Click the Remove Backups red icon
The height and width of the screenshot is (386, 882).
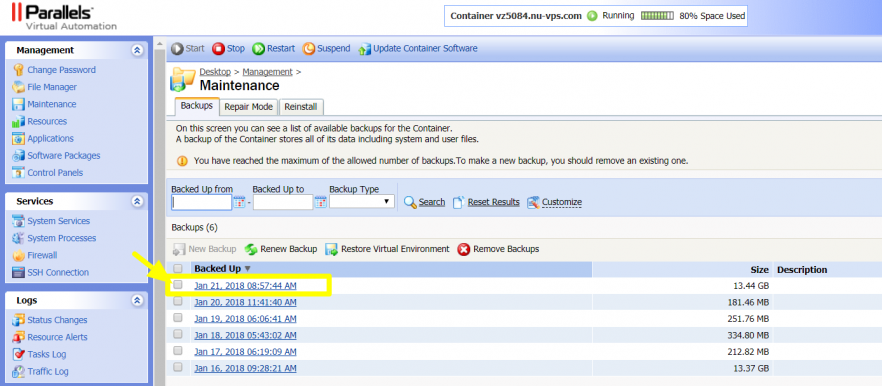(464, 249)
